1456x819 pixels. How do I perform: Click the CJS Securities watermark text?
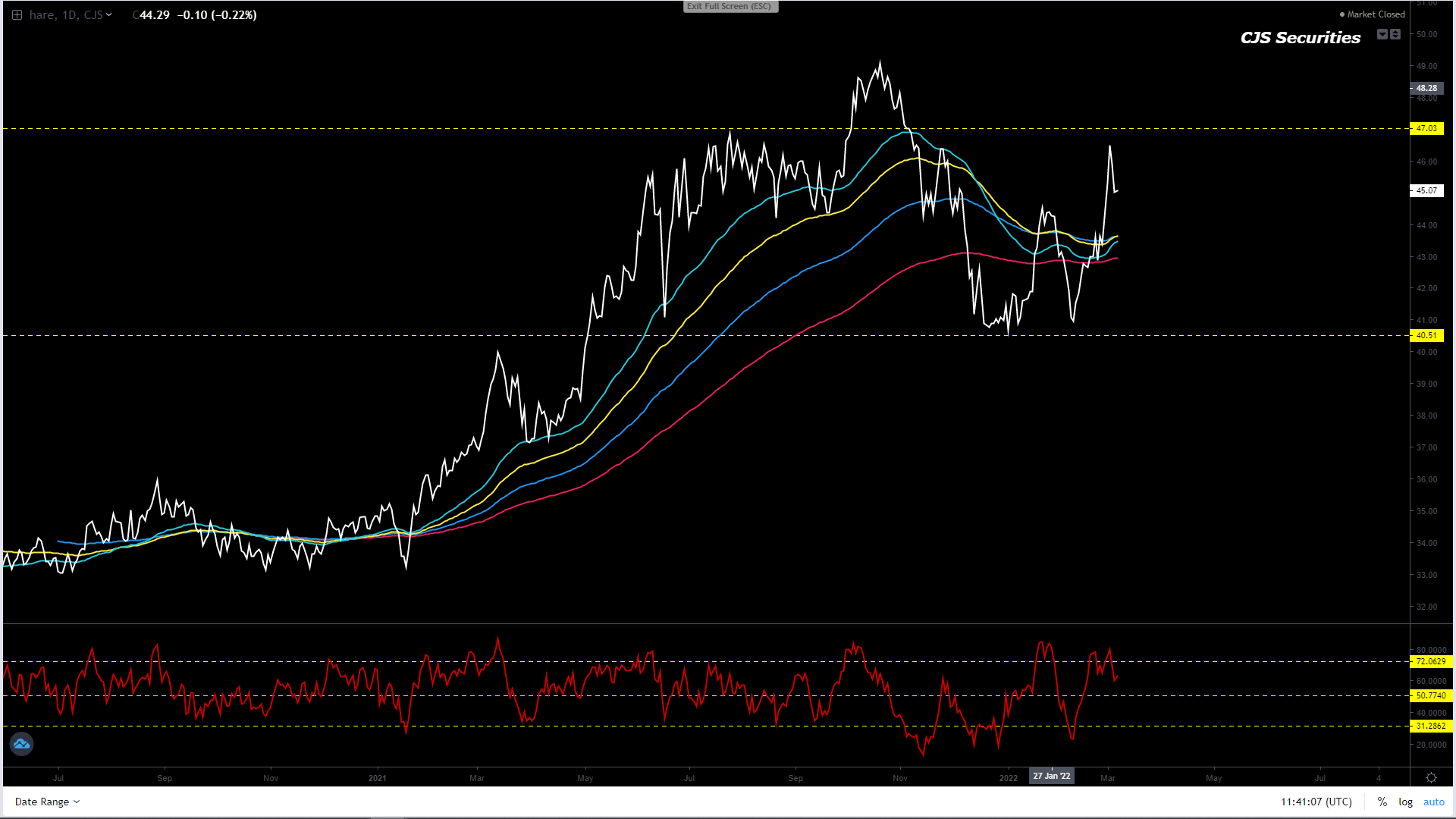1300,38
